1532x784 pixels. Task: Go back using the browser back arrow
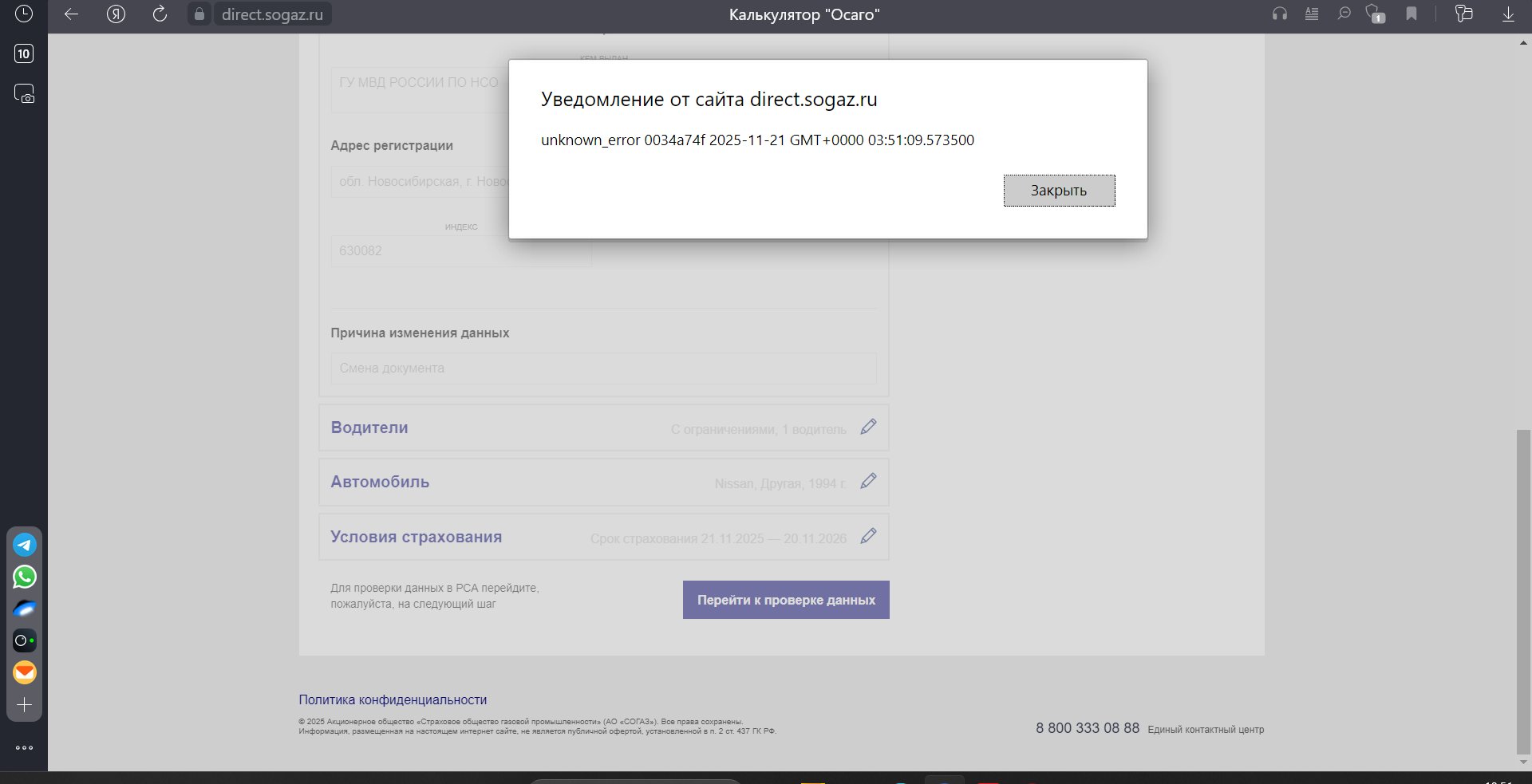71,14
